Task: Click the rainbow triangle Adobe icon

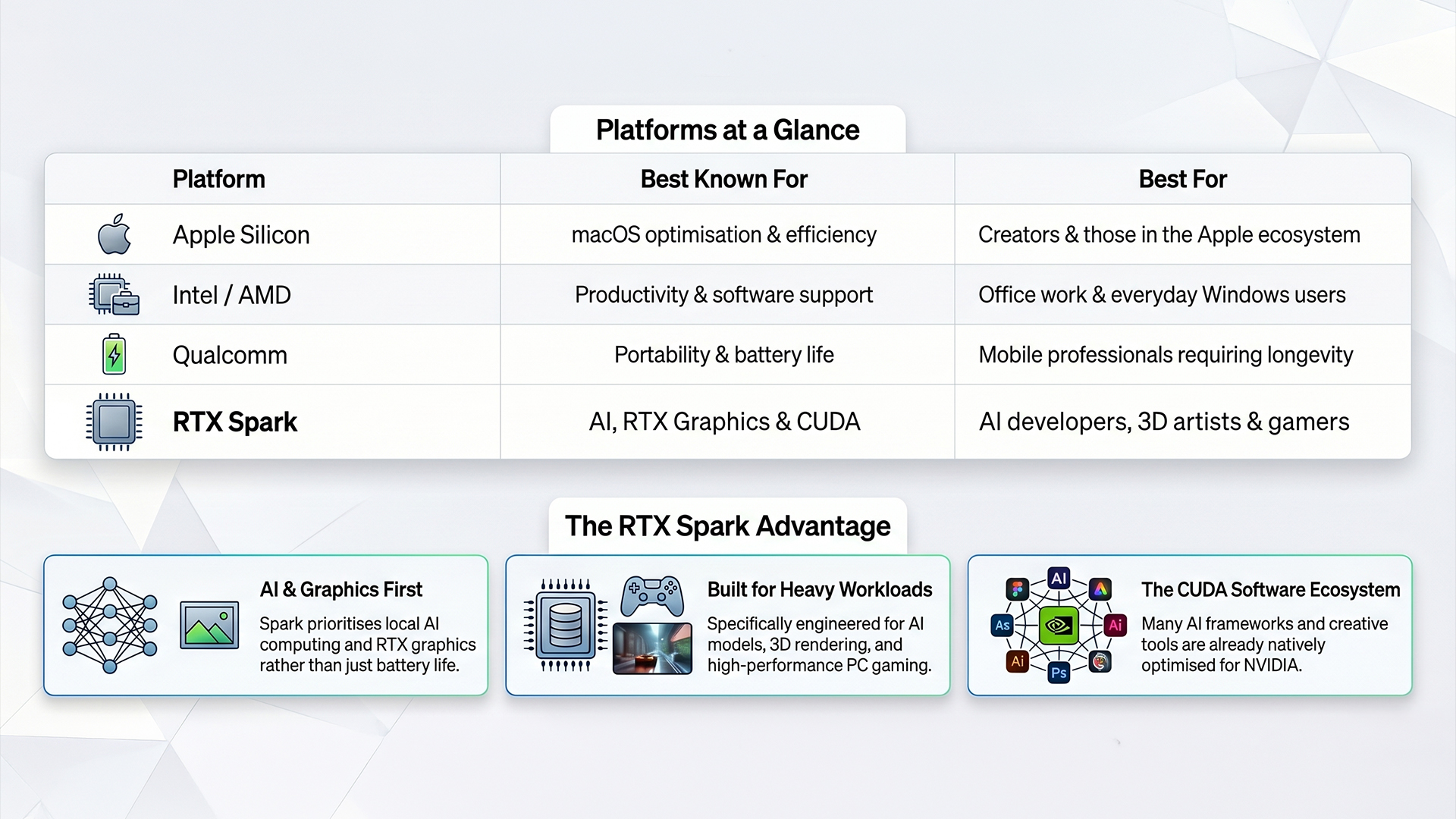Action: [1100, 589]
